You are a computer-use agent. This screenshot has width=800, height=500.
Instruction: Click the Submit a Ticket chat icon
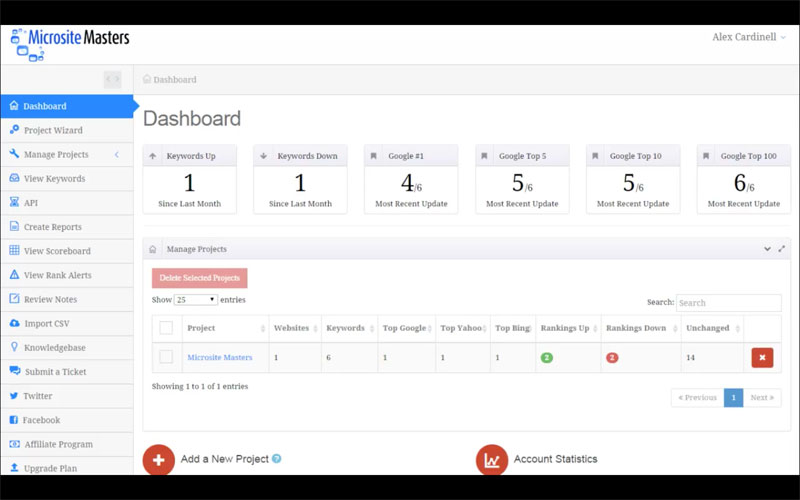tap(15, 371)
